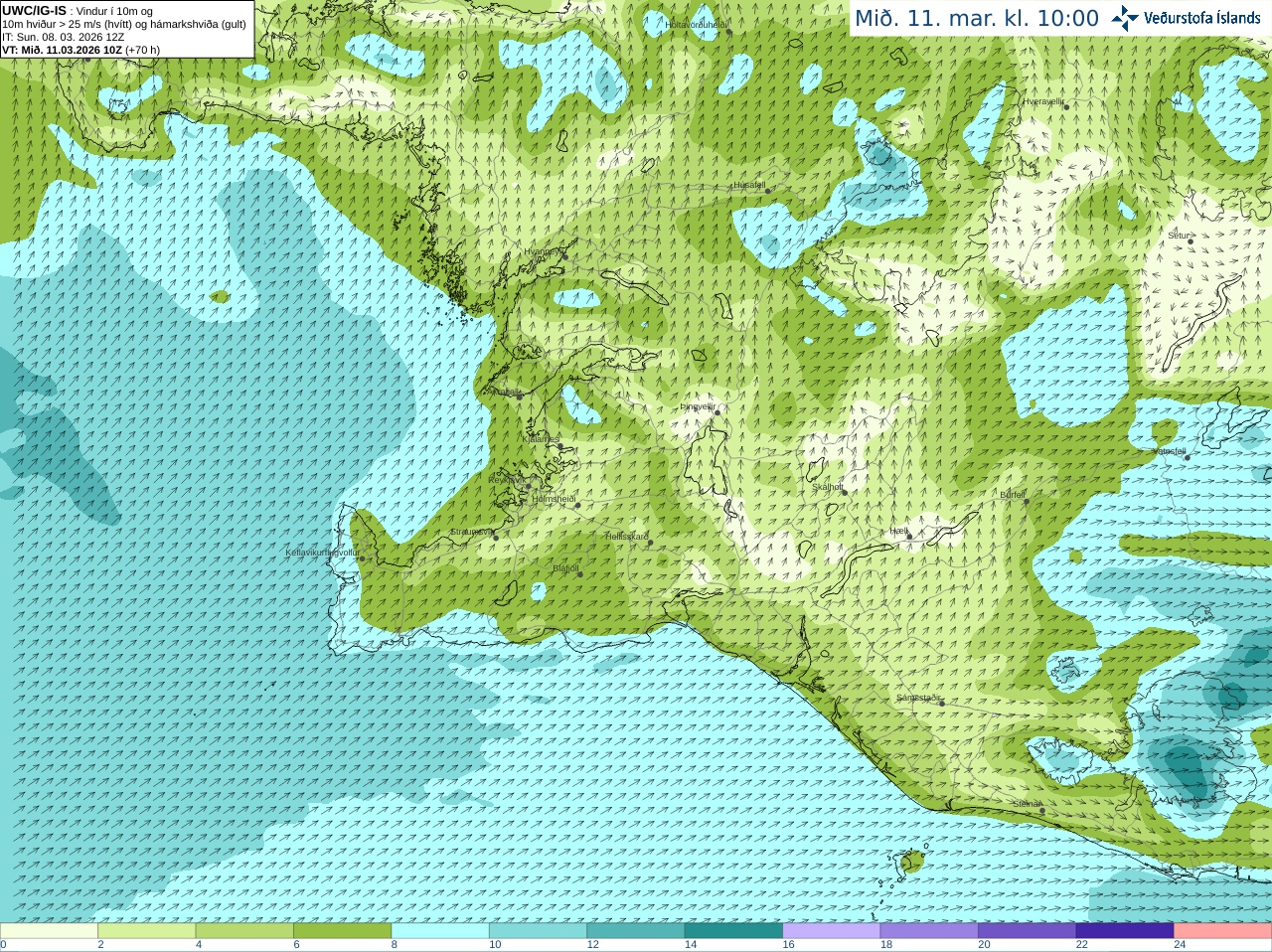Click the Steinar station label

click(x=1027, y=804)
